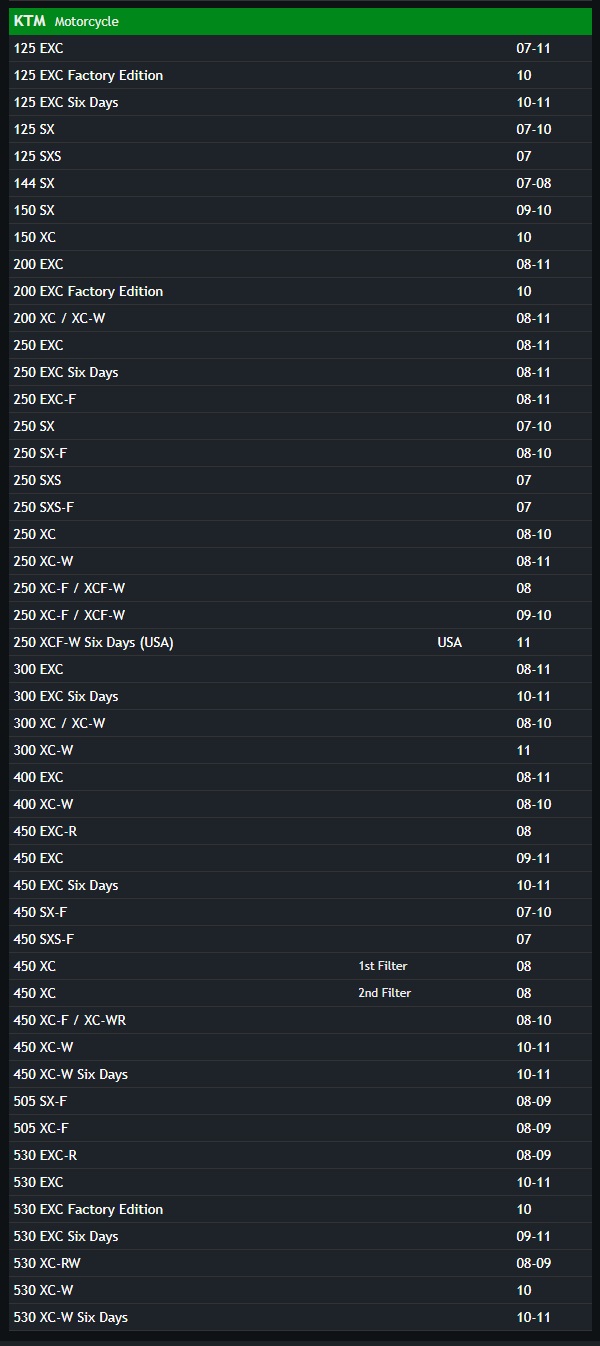Select the 530 XC-W Six Days row
This screenshot has width=600, height=1346.
point(71,1317)
